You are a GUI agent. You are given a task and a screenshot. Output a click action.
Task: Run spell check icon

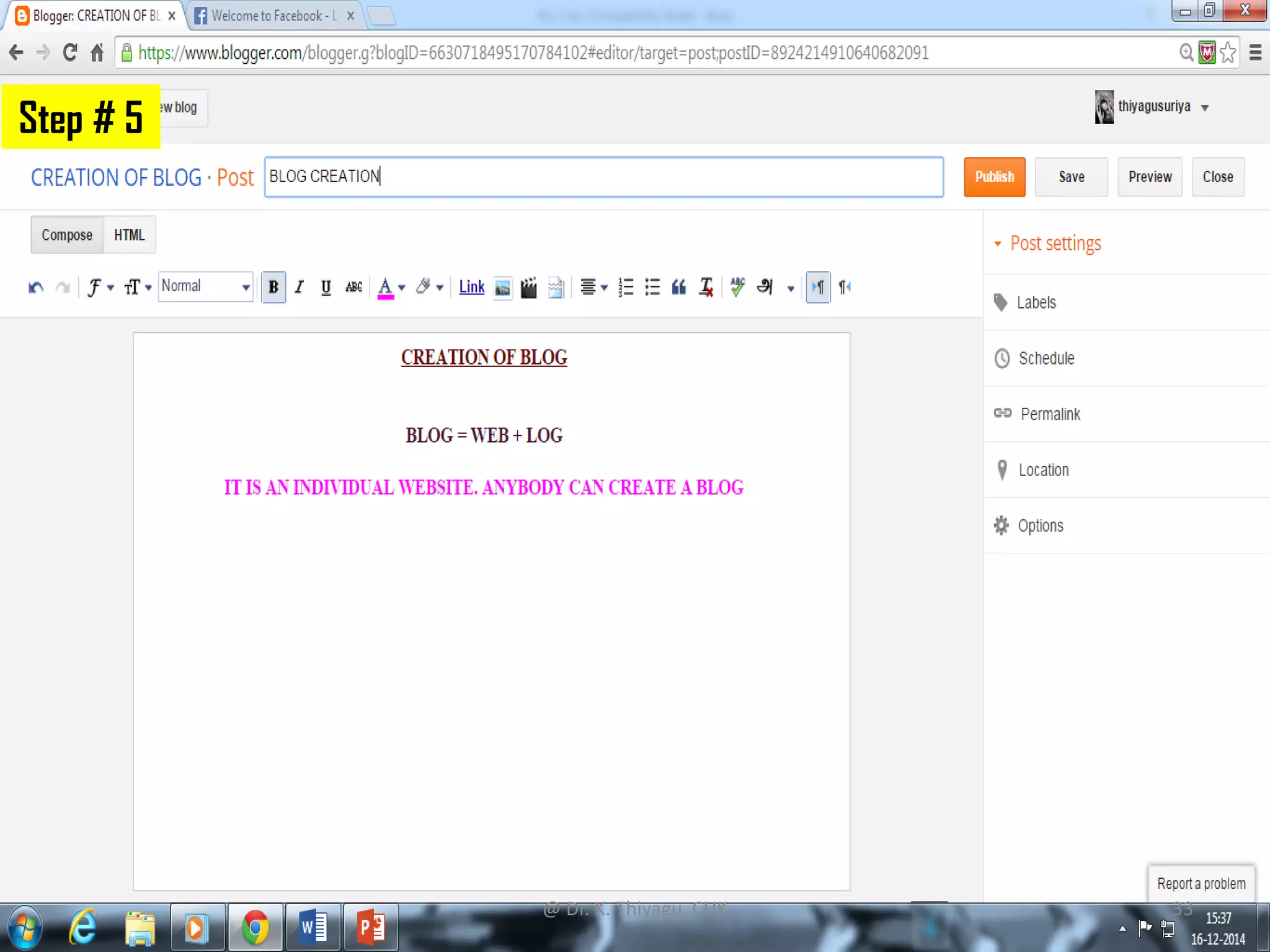pos(737,287)
